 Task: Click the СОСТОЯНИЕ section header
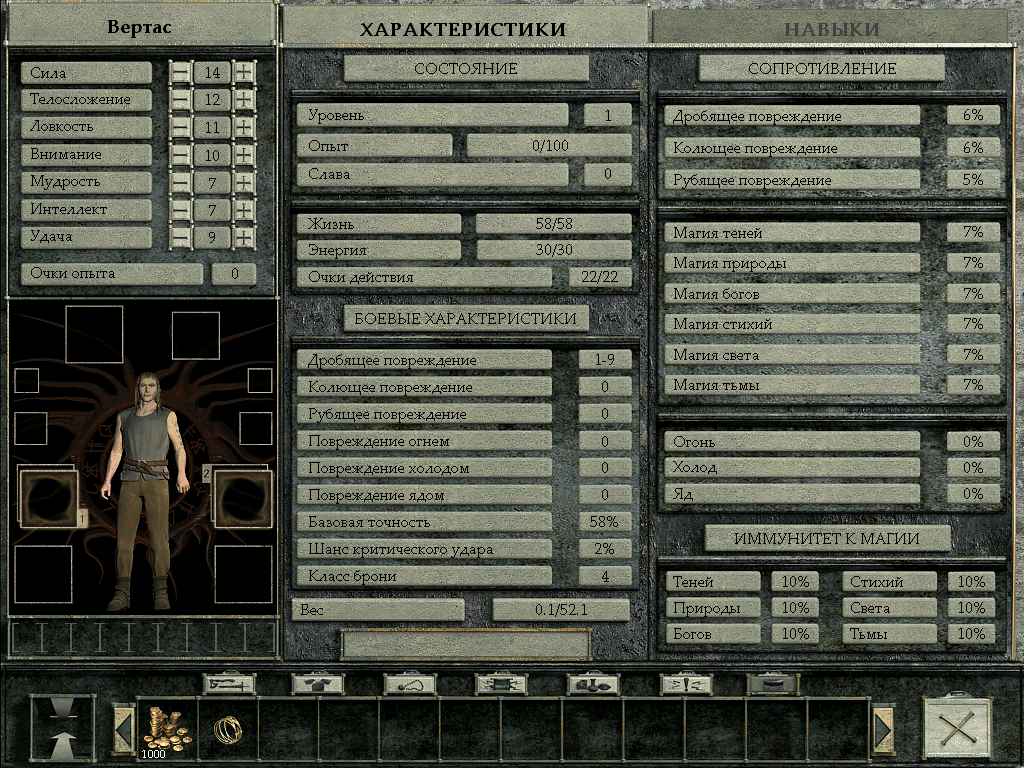(466, 68)
